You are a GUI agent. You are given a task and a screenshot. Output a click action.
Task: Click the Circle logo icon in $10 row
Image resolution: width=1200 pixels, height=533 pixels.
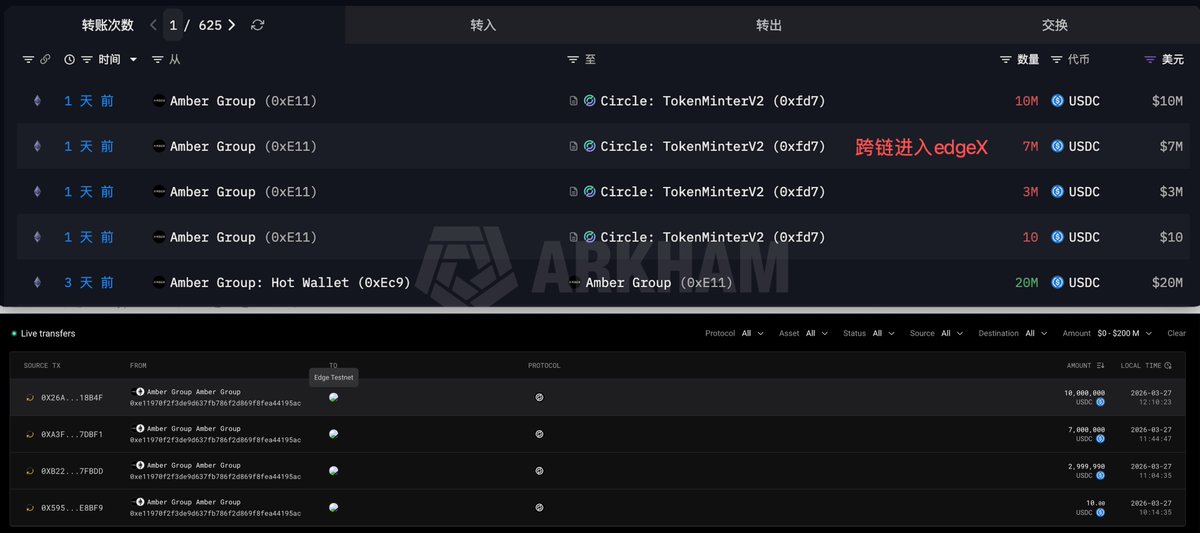590,237
